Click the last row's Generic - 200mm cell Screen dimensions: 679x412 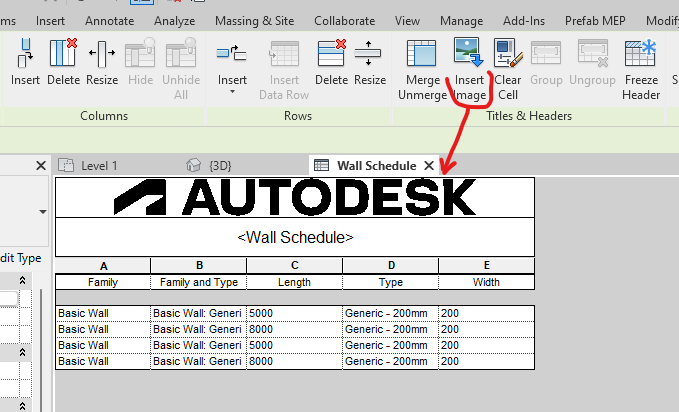pos(391,361)
